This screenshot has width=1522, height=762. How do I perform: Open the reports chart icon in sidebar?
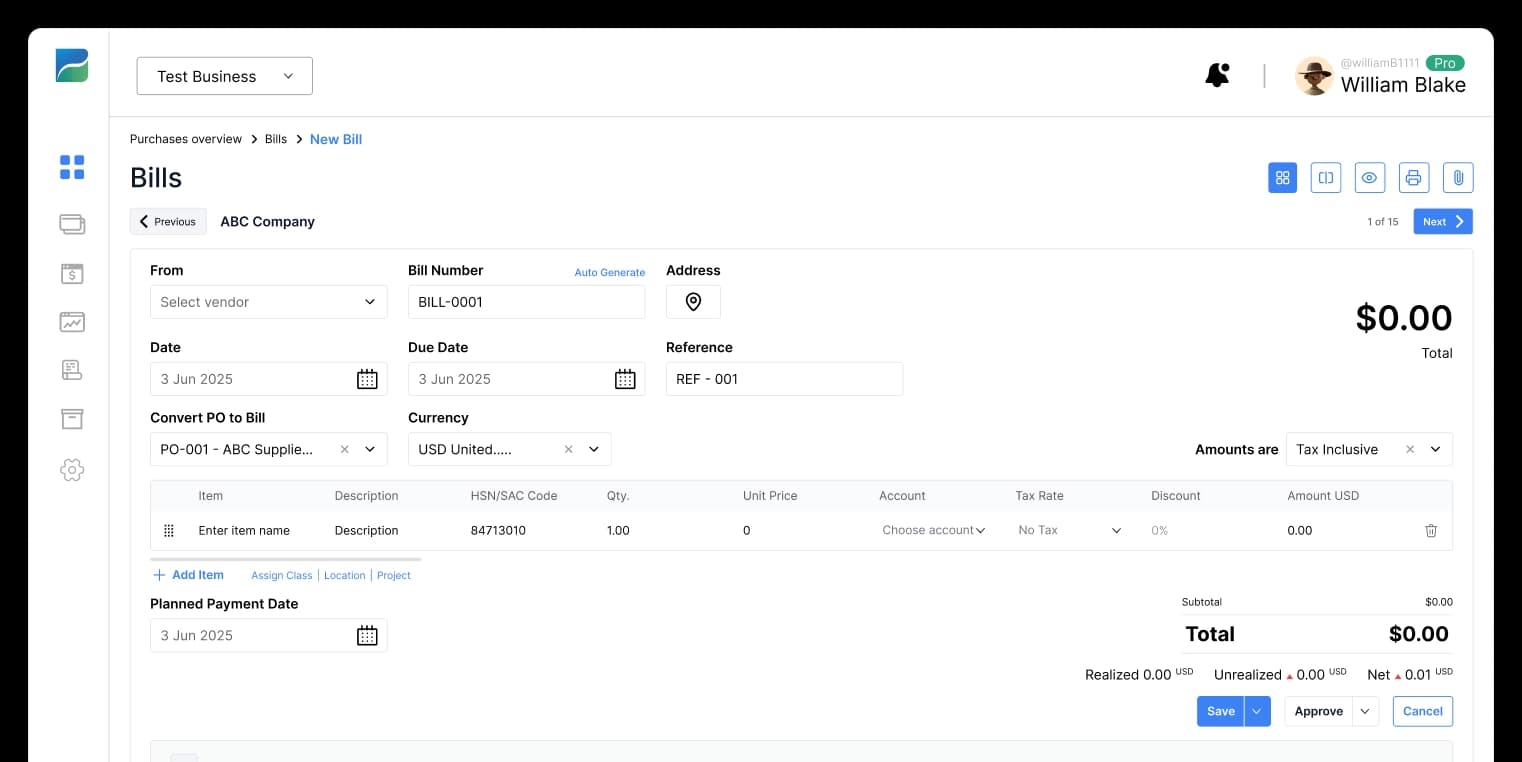72,322
